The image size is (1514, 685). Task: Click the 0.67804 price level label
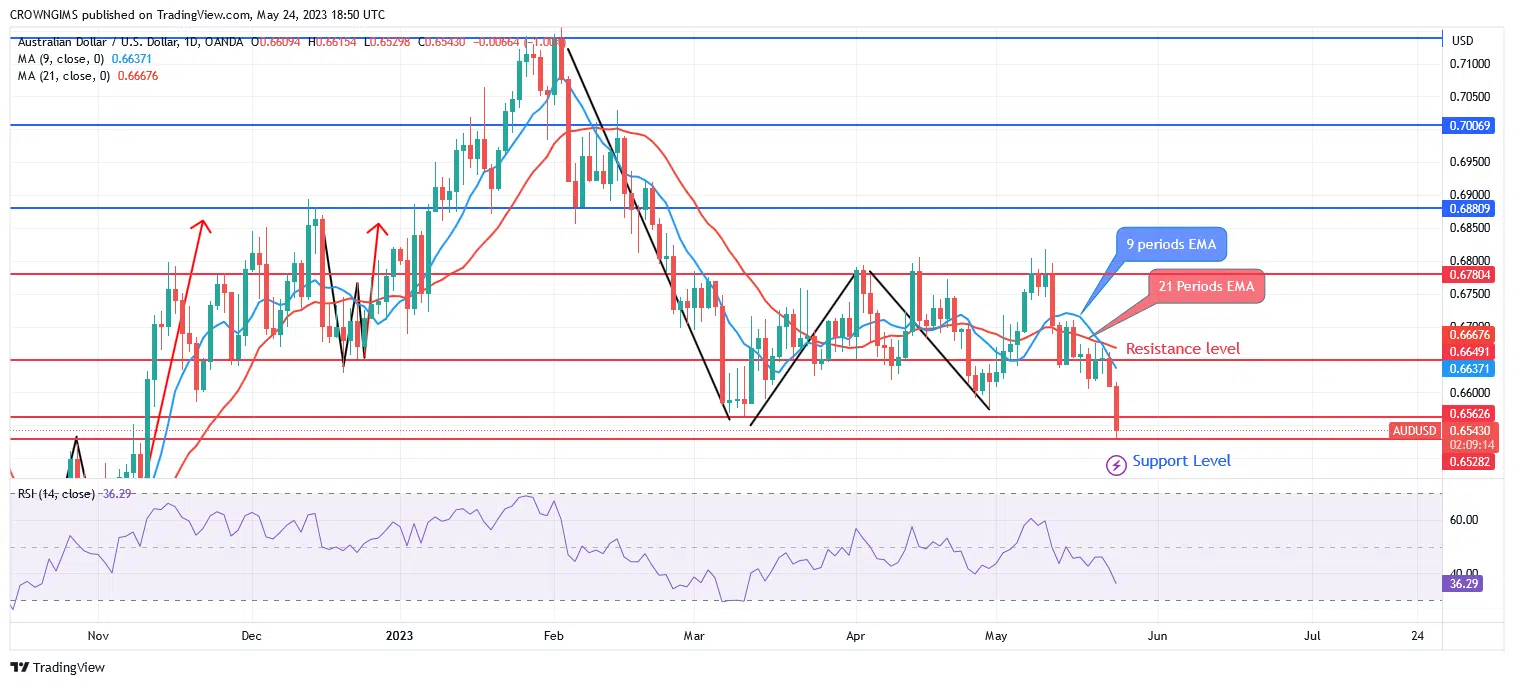tap(1468, 274)
